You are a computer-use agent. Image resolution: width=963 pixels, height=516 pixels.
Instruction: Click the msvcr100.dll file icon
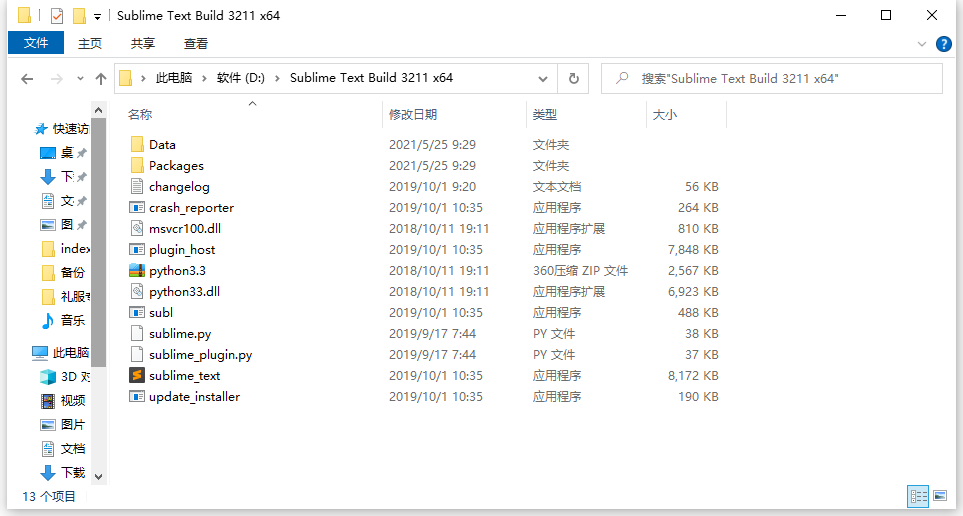point(137,229)
